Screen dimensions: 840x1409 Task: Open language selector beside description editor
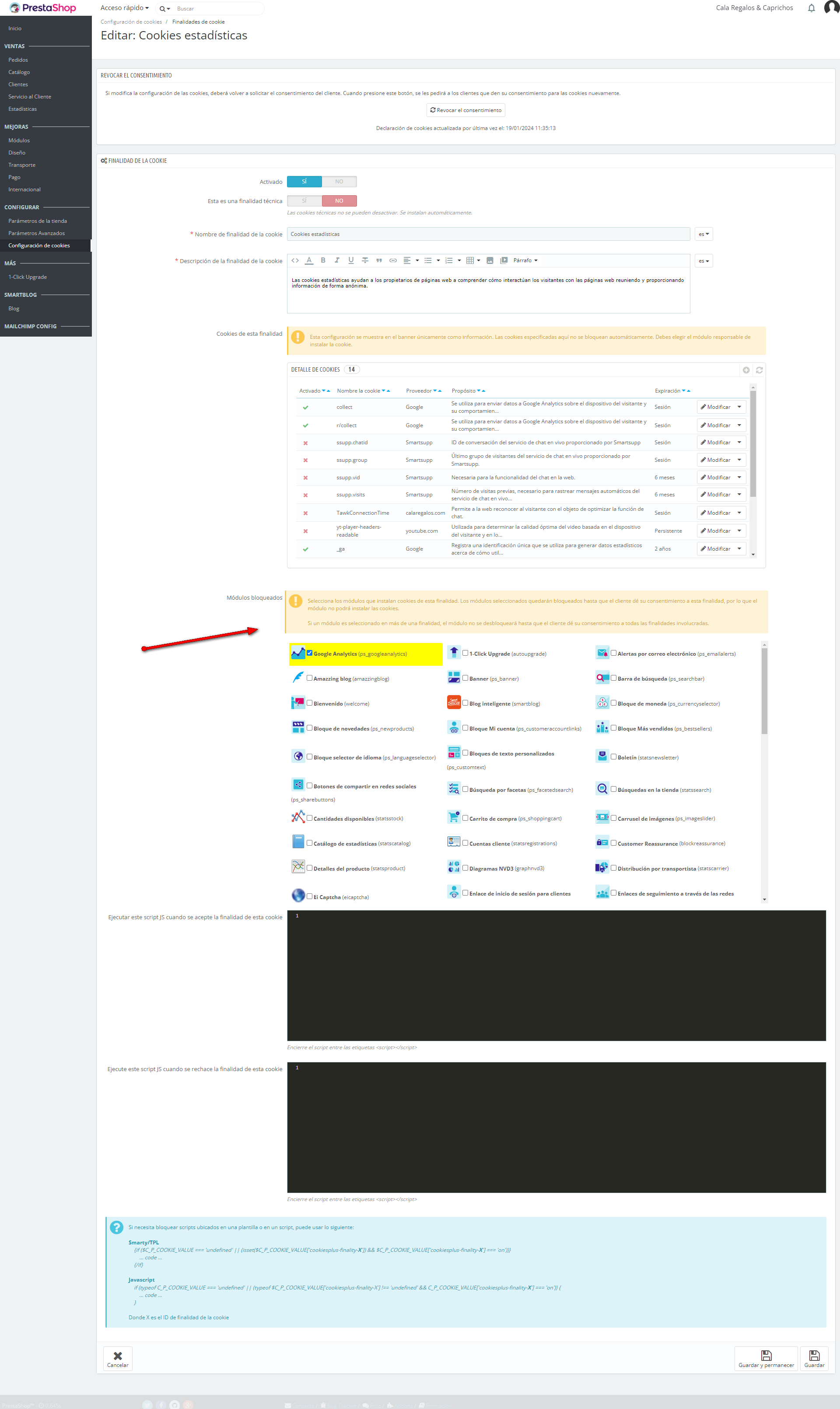coord(703,261)
